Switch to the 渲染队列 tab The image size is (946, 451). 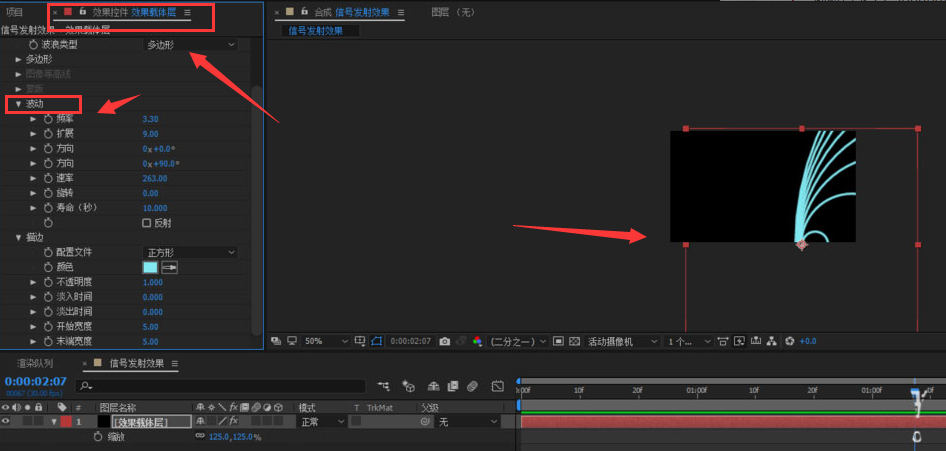coord(35,363)
